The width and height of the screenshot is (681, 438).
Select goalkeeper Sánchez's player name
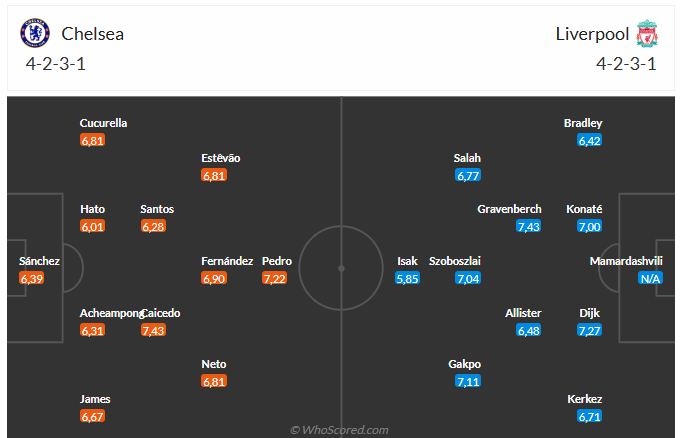(40, 261)
